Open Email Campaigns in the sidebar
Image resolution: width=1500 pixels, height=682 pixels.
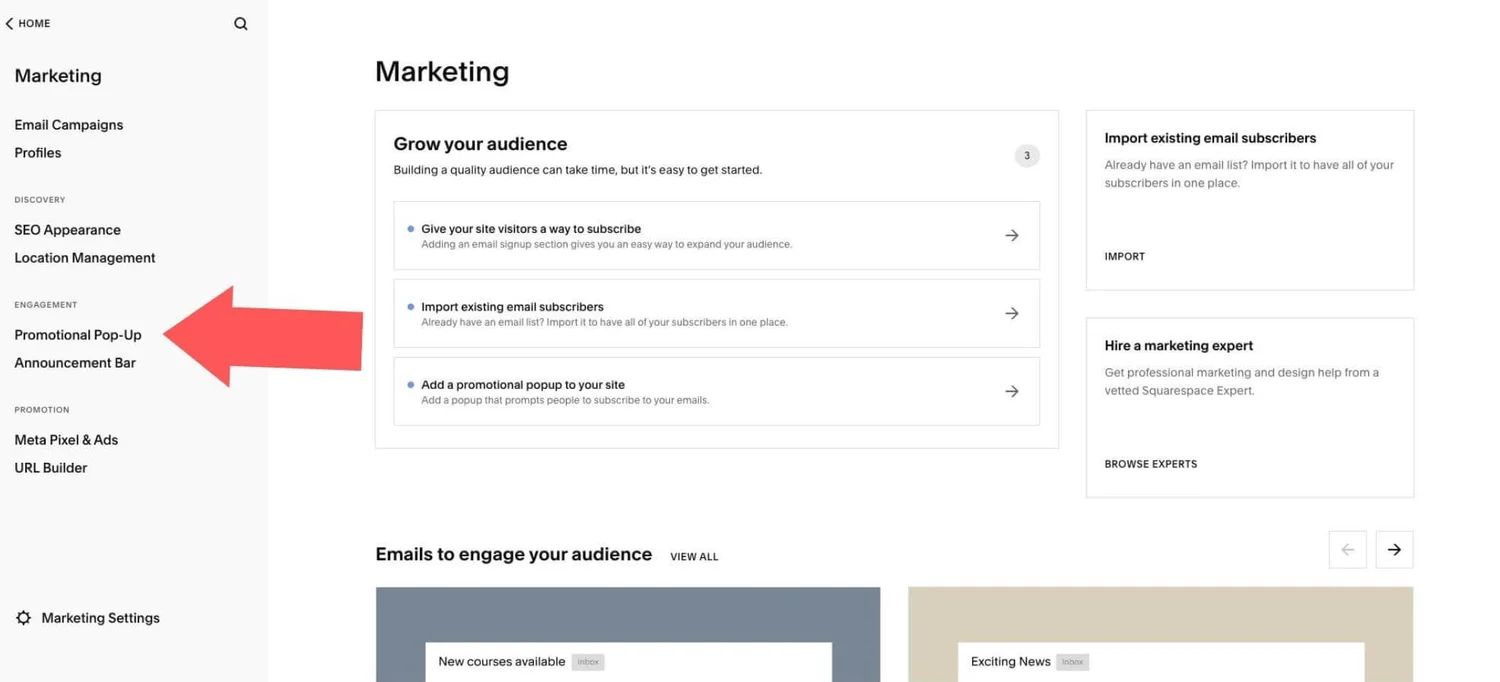(68, 124)
